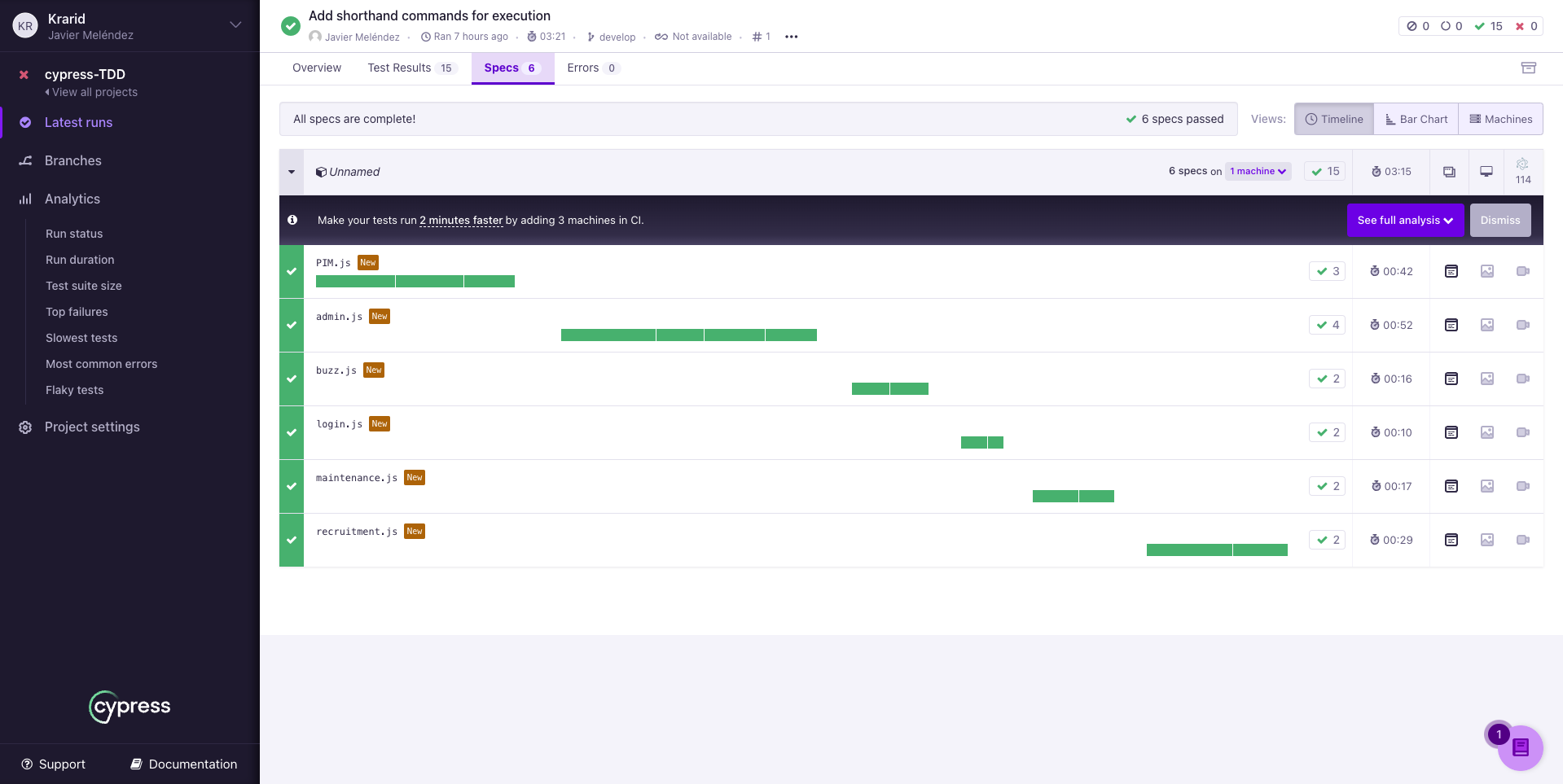Open the Test Results tab
1563x784 pixels.
tap(413, 68)
